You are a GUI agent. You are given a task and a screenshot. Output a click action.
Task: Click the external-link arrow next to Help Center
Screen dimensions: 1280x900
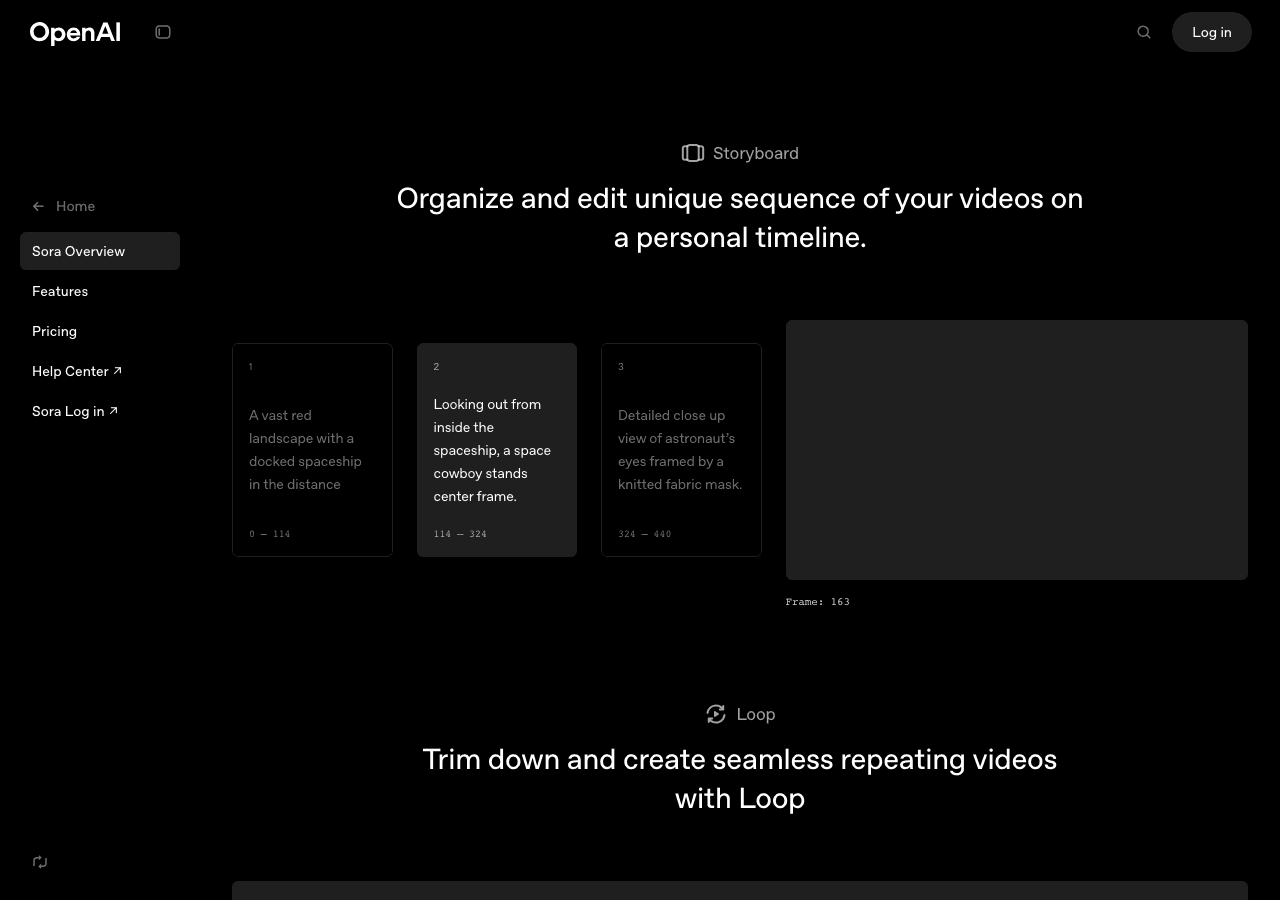click(x=117, y=370)
